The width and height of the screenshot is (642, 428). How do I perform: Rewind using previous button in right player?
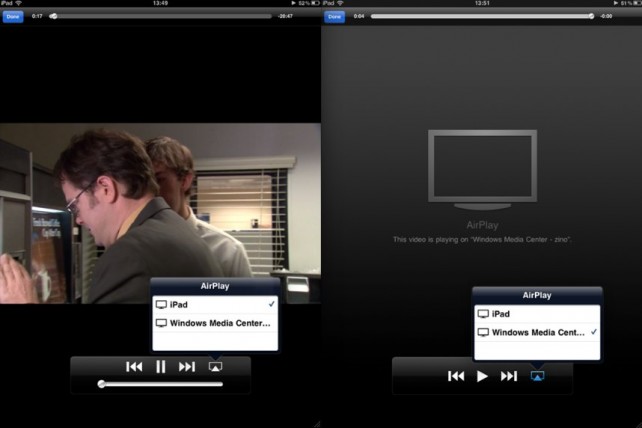456,376
